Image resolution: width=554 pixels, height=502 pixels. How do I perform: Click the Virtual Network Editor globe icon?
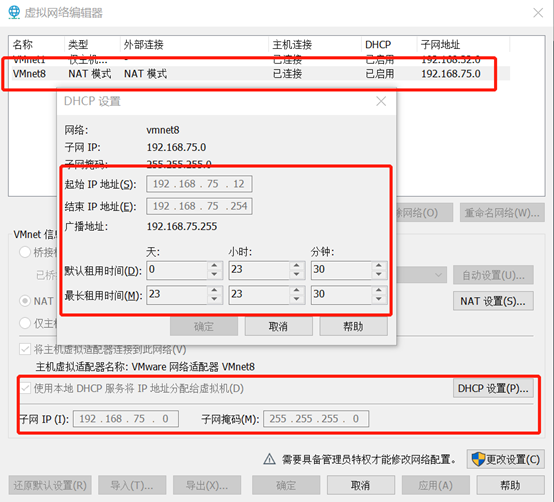pos(14,13)
